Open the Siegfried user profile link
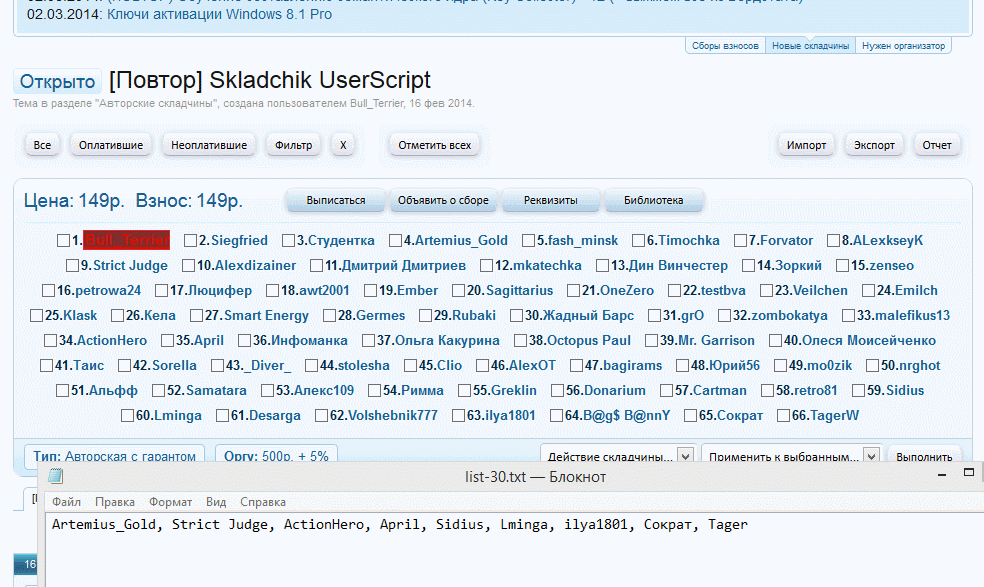 point(239,240)
